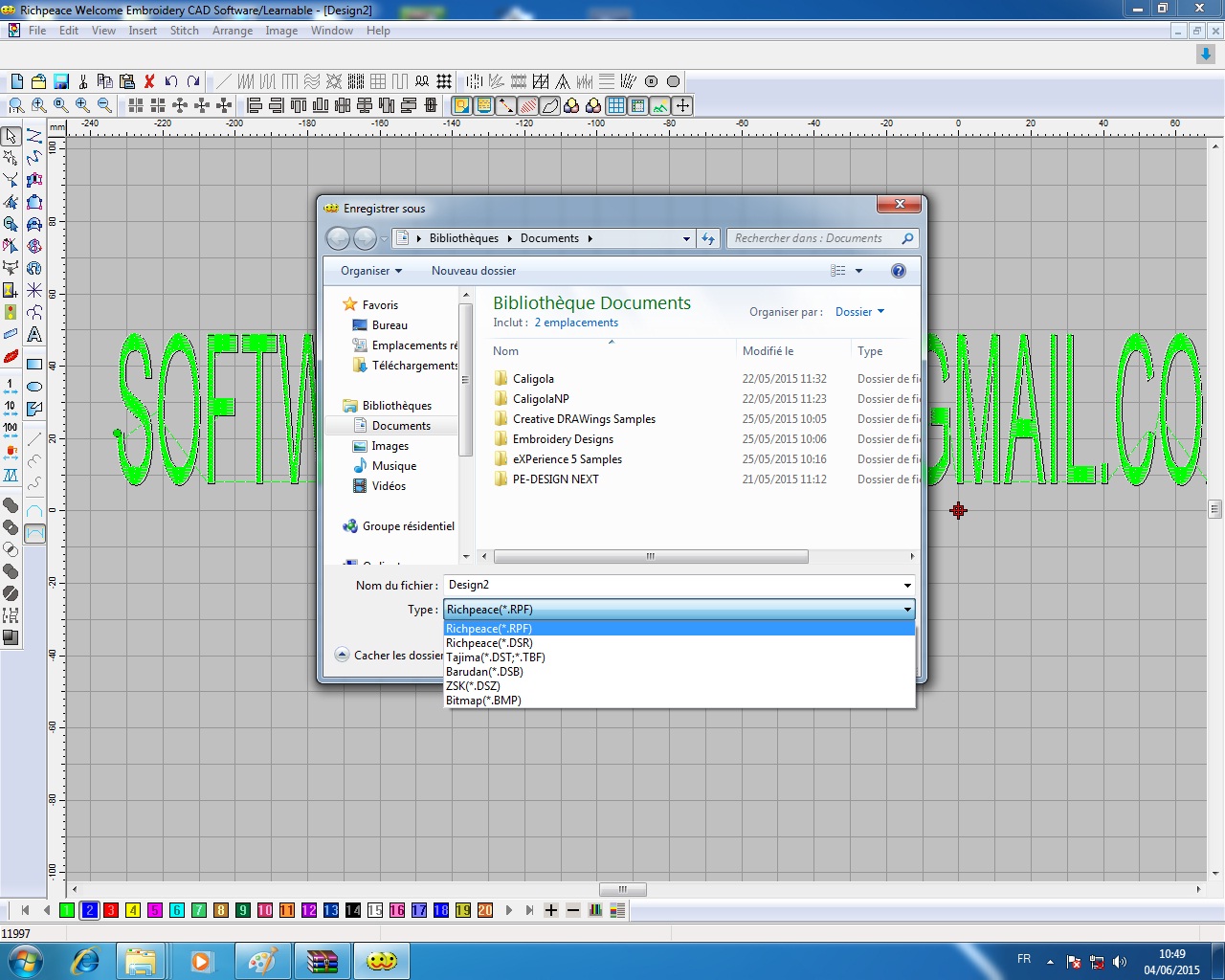Open the WinRAR taskbar icon
This screenshot has height=980, width=1225.
[x=323, y=961]
